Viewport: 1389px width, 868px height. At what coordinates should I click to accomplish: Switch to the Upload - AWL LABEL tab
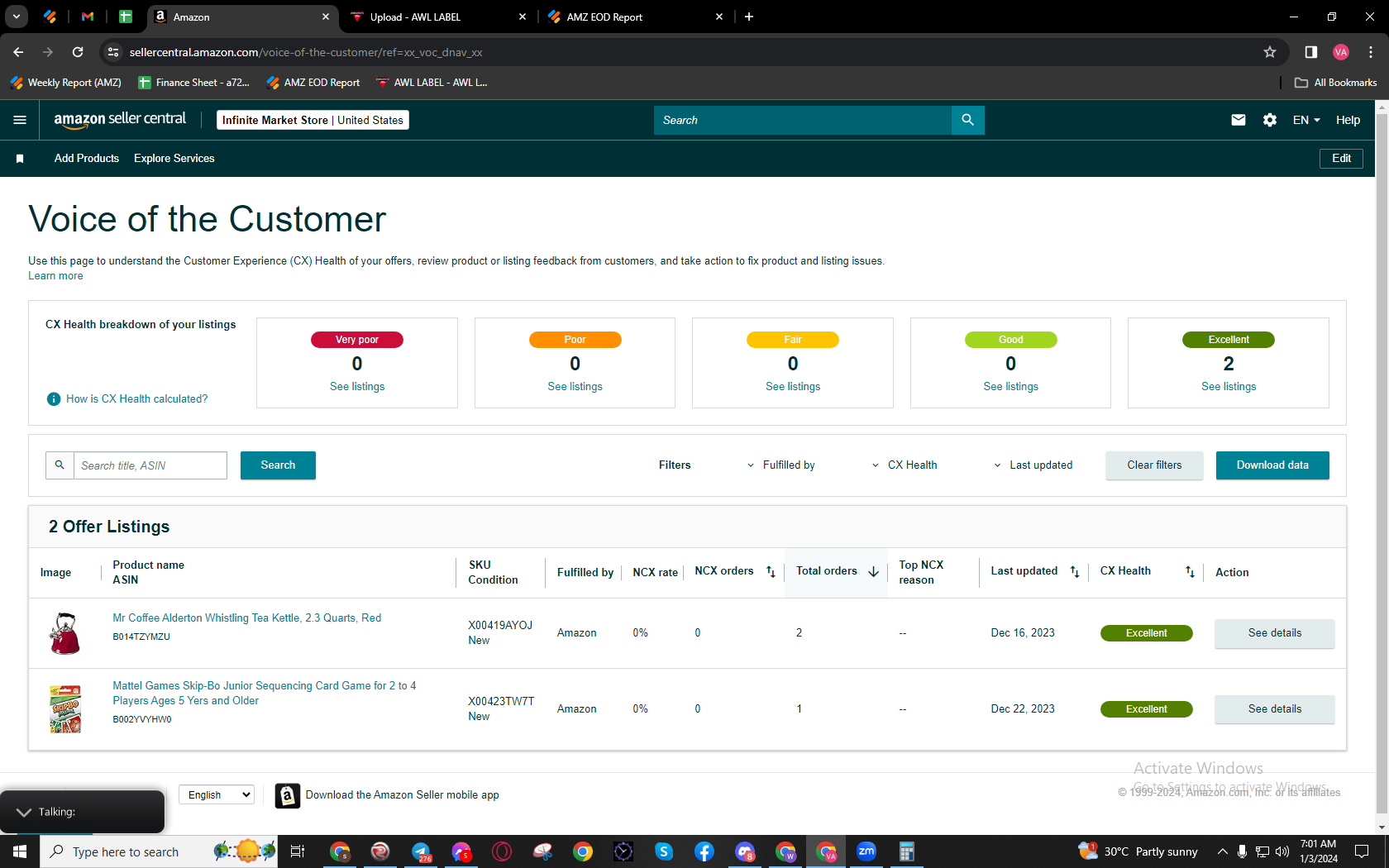pos(437,17)
